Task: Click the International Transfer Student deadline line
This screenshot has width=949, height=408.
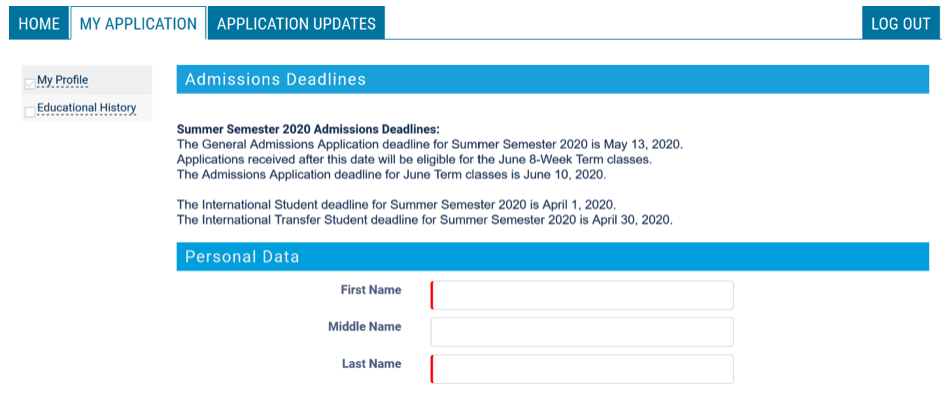Action: point(424,219)
